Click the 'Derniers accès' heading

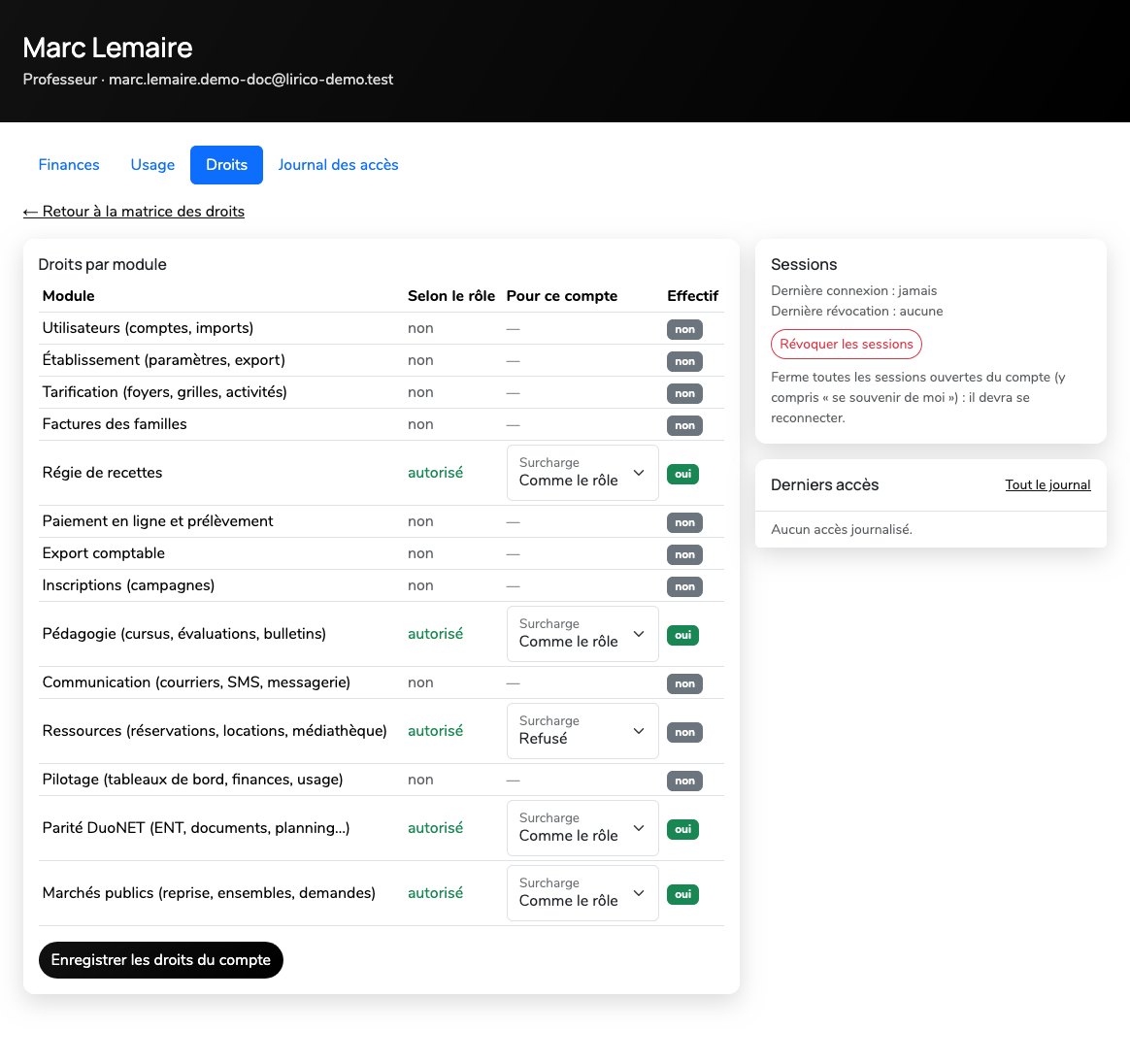click(824, 485)
